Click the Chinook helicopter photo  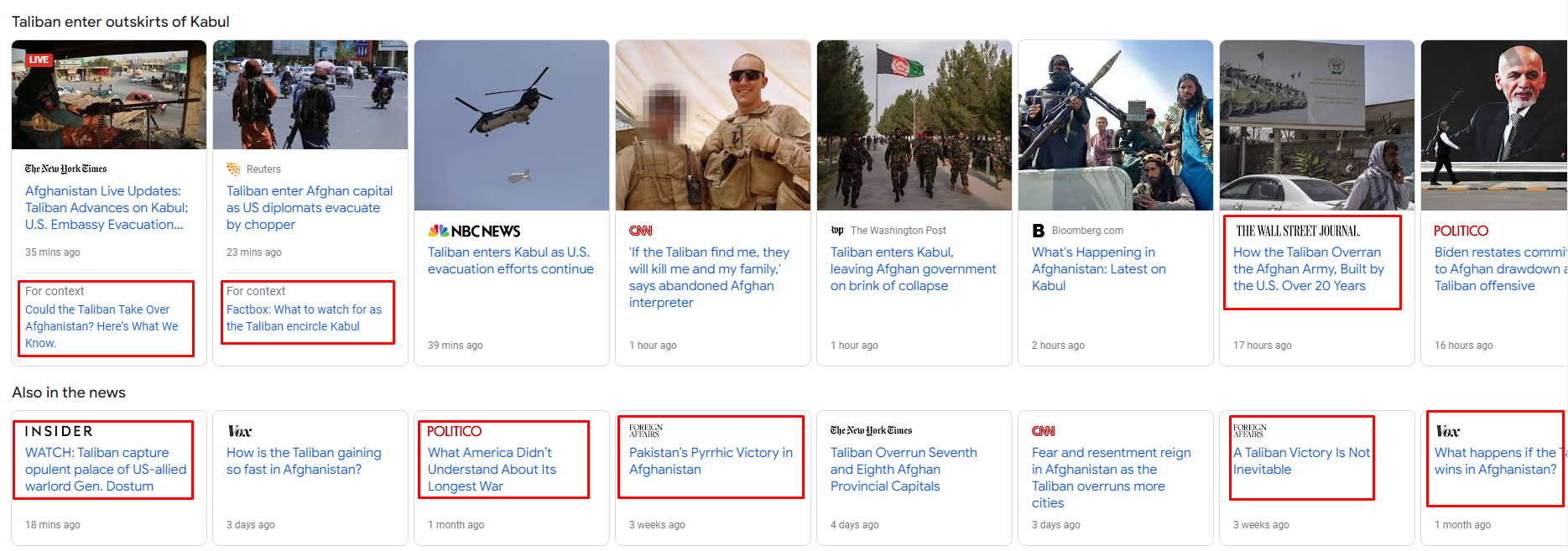512,125
